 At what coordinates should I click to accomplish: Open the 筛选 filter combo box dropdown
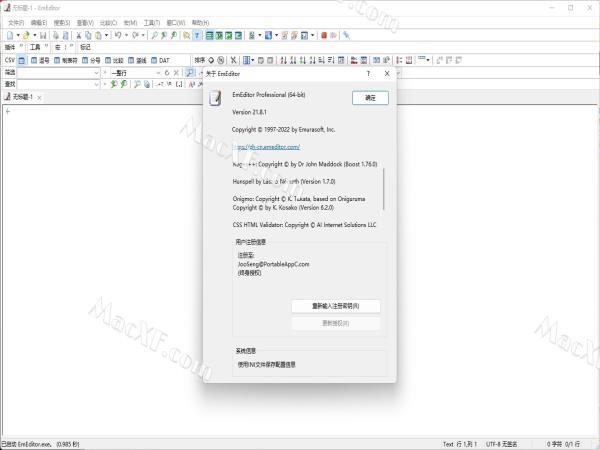point(96,73)
